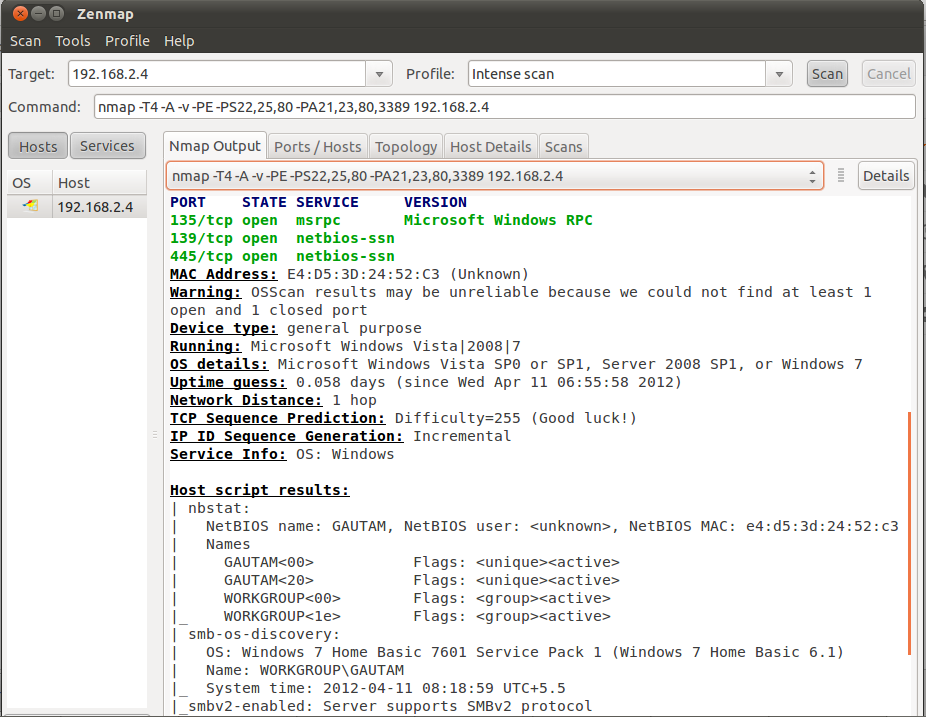Open the Help menu

[179, 41]
